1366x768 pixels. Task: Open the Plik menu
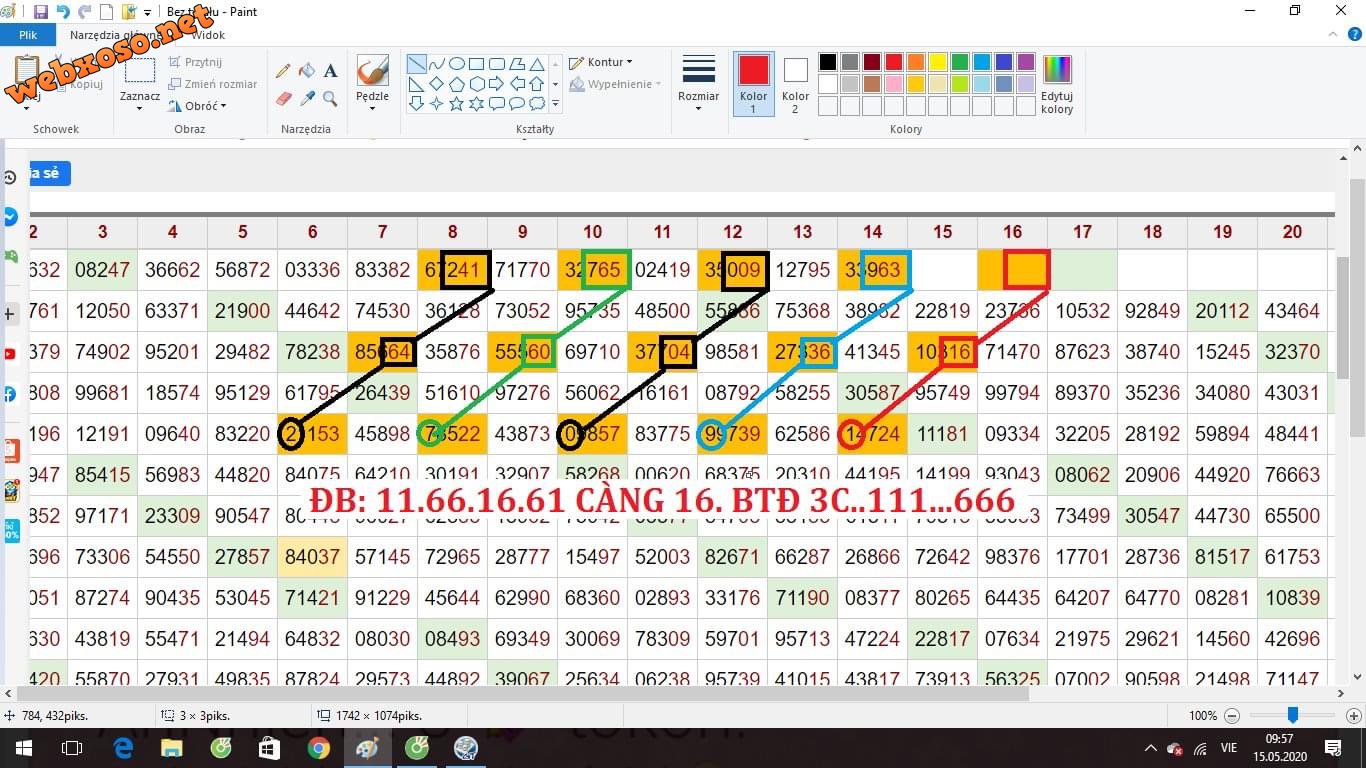(x=28, y=34)
